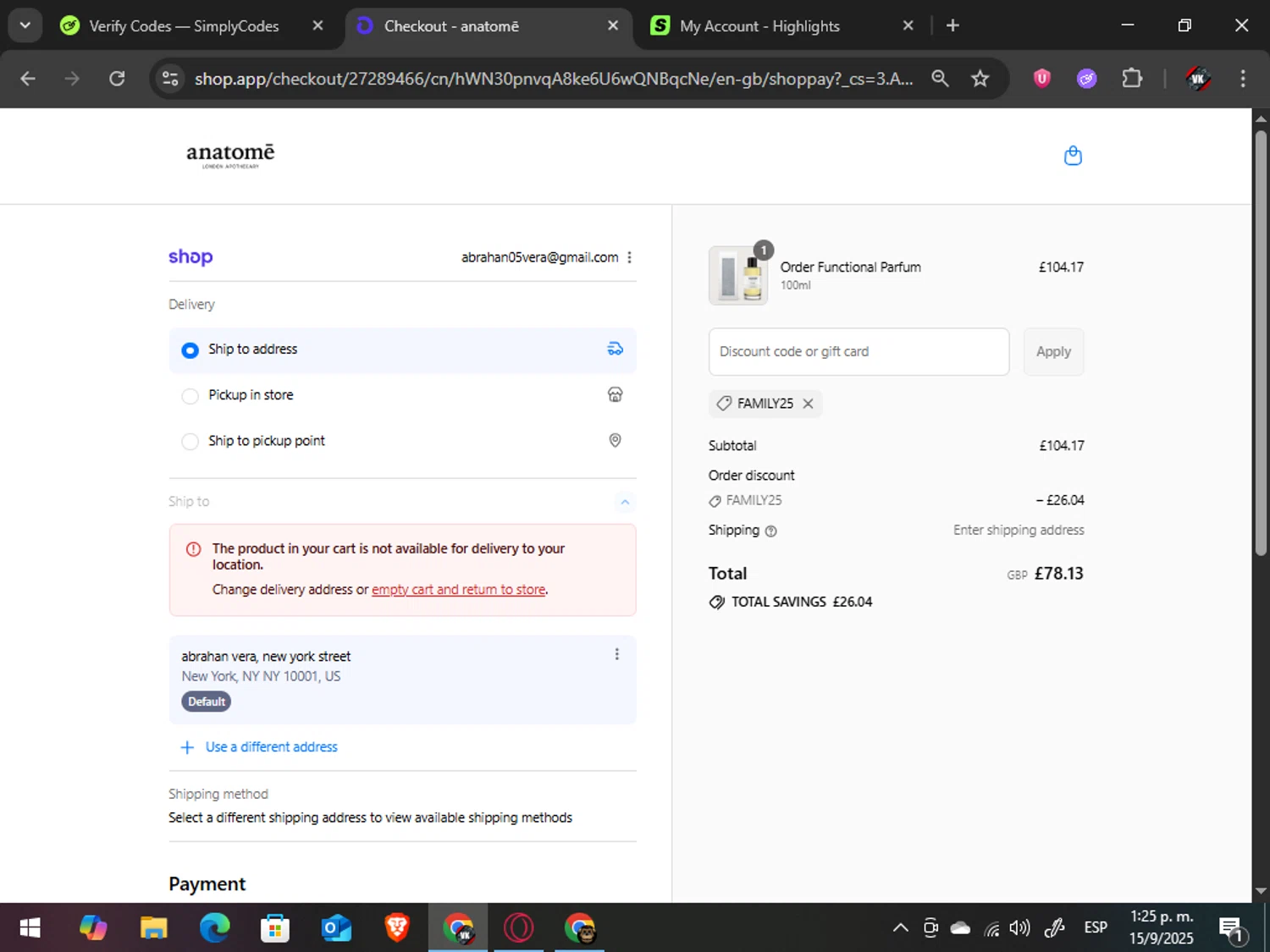Screen dimensions: 1270x952
Task: Open address options three-dot menu
Action: click(x=616, y=654)
